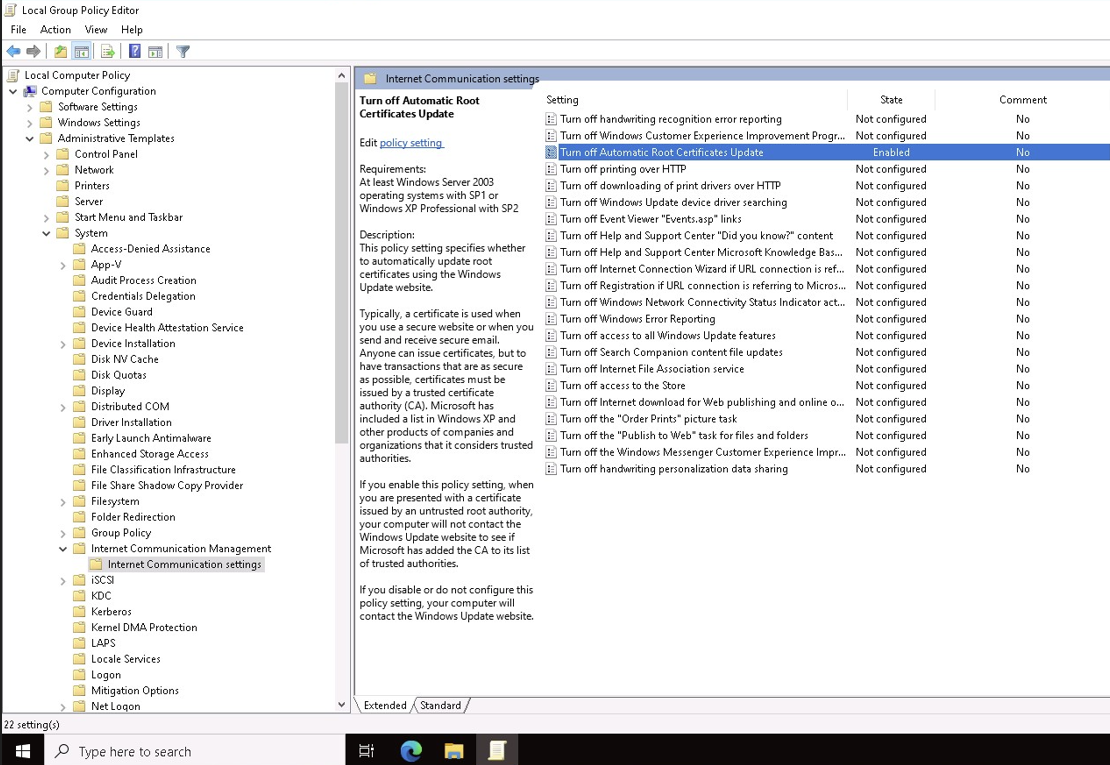Viewport: 1110px width, 765px height.
Task: Expand the Filesystem folder node
Action: (63, 502)
